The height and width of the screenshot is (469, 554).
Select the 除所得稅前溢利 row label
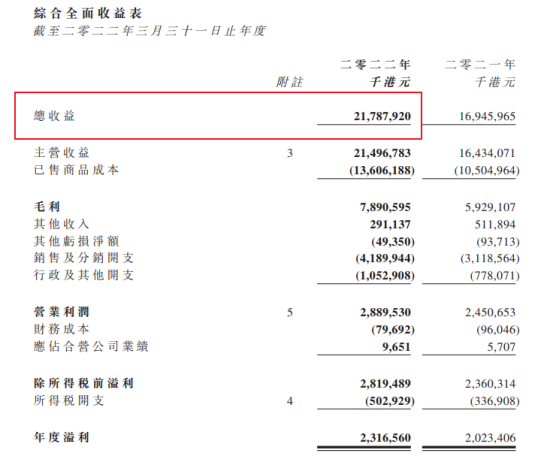pos(84,383)
